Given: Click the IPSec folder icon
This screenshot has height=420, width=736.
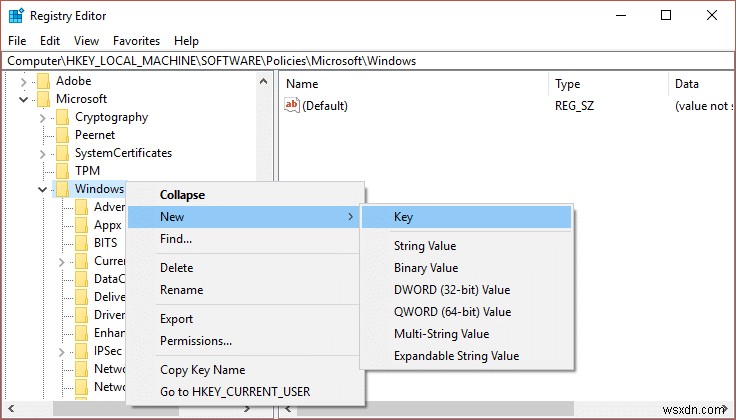Looking at the screenshot, I should (x=82, y=351).
